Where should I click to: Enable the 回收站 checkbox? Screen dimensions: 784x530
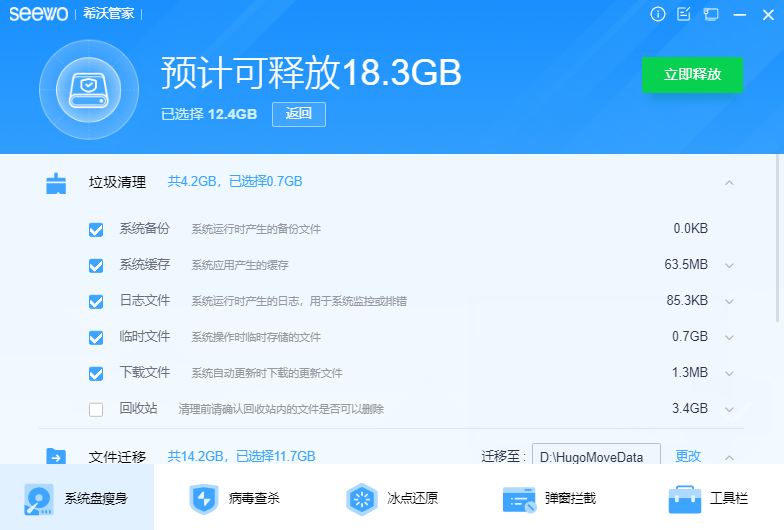click(x=96, y=409)
